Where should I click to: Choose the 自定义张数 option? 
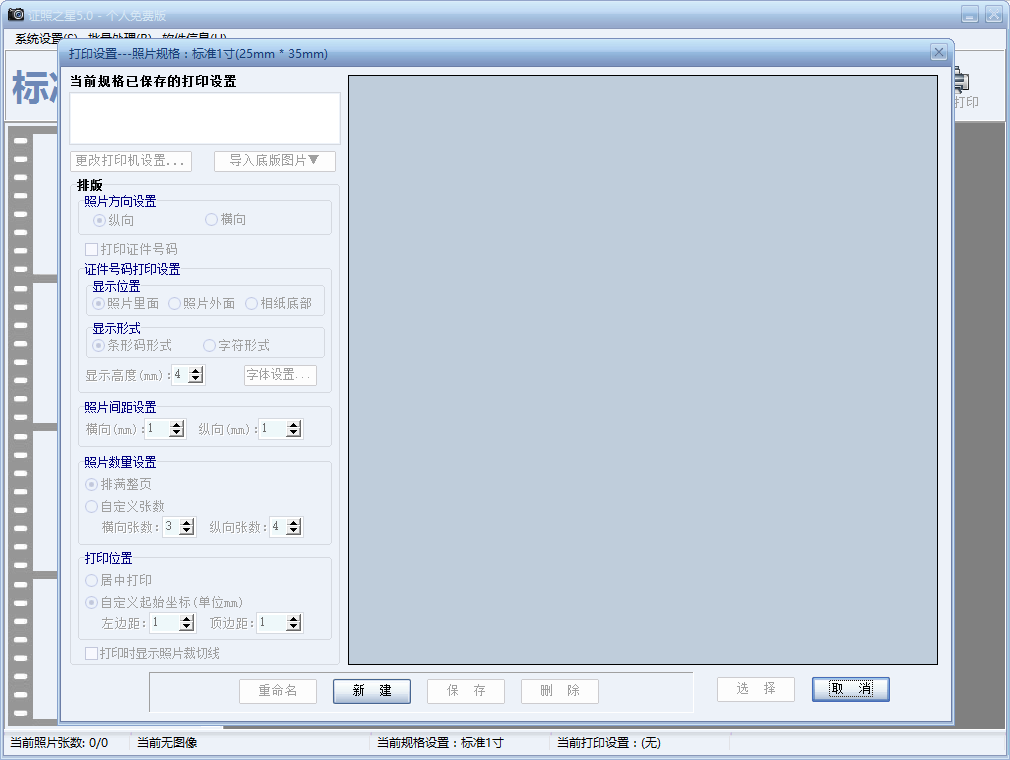coord(92,505)
